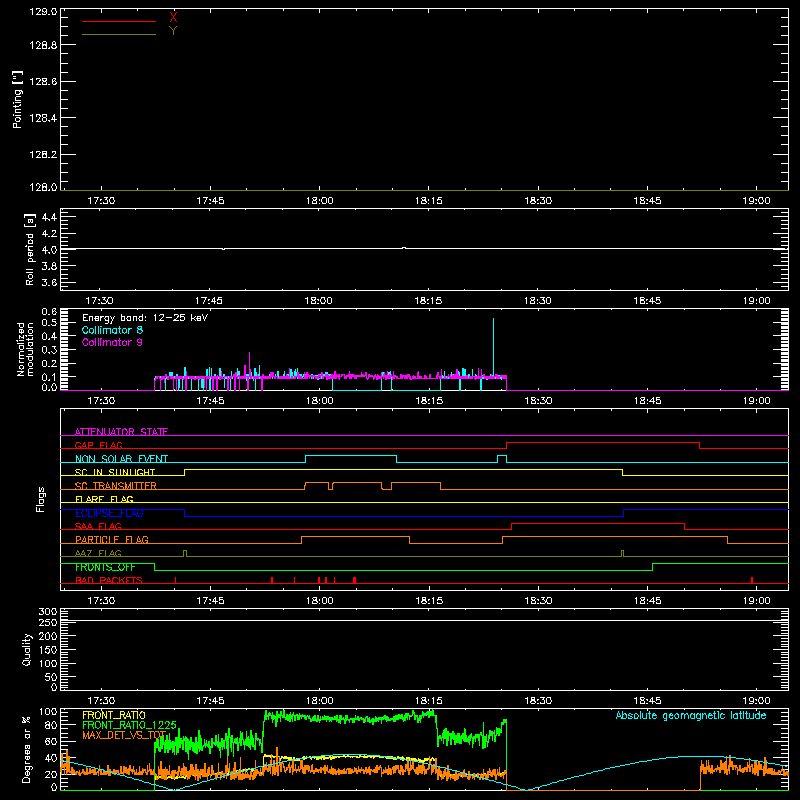Click the Quality axis title
This screenshot has height=800, width=800.
[27, 649]
